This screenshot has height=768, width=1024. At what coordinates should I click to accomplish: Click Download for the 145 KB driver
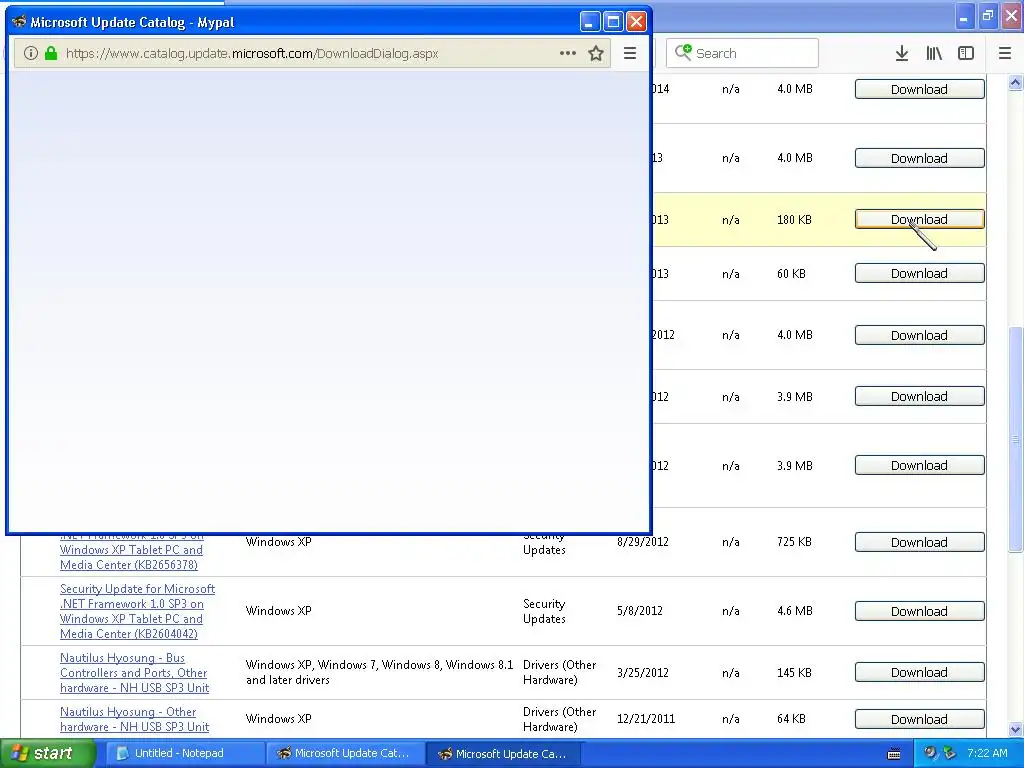click(920, 673)
